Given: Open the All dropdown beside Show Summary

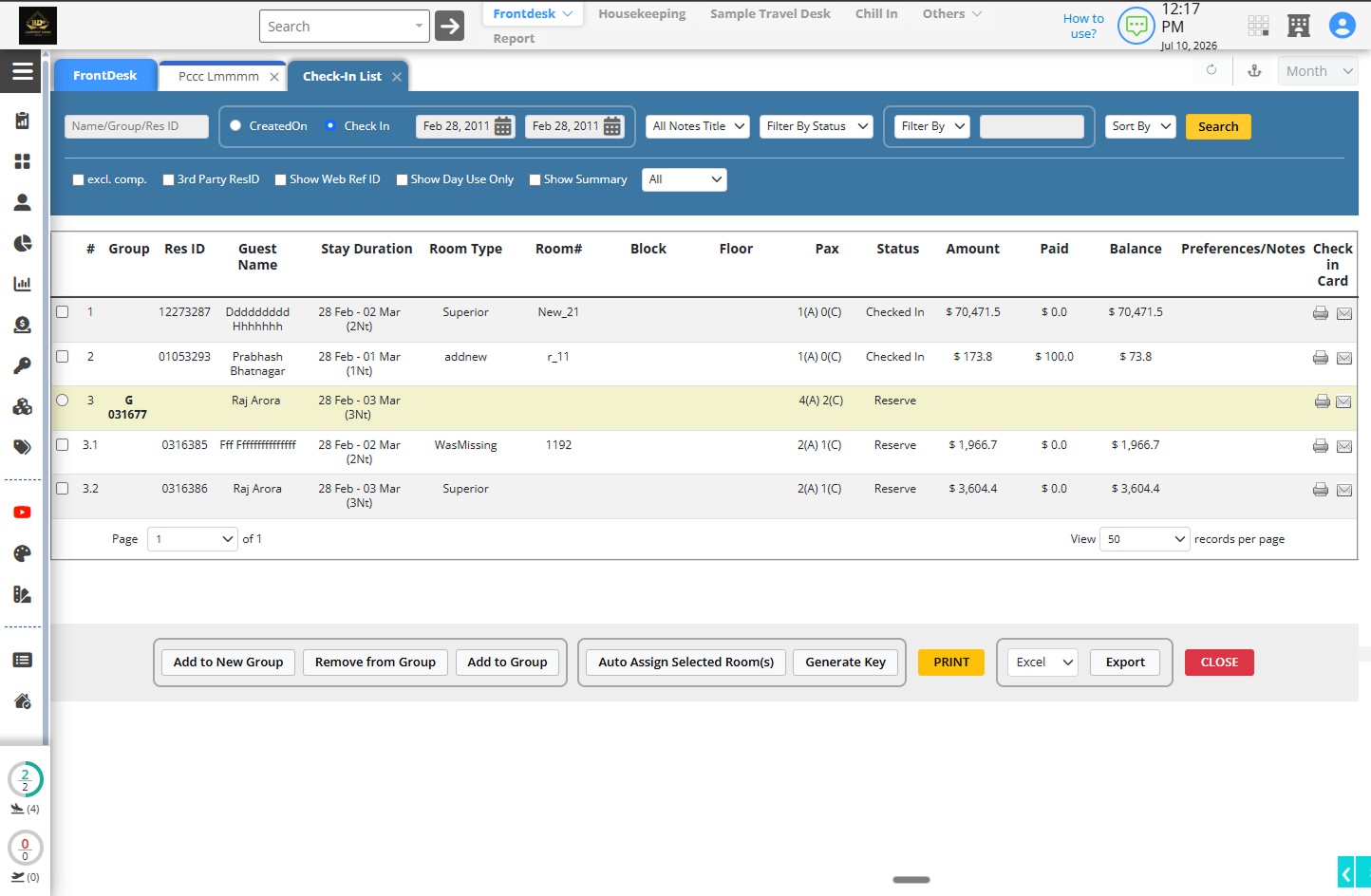Looking at the screenshot, I should tap(685, 179).
